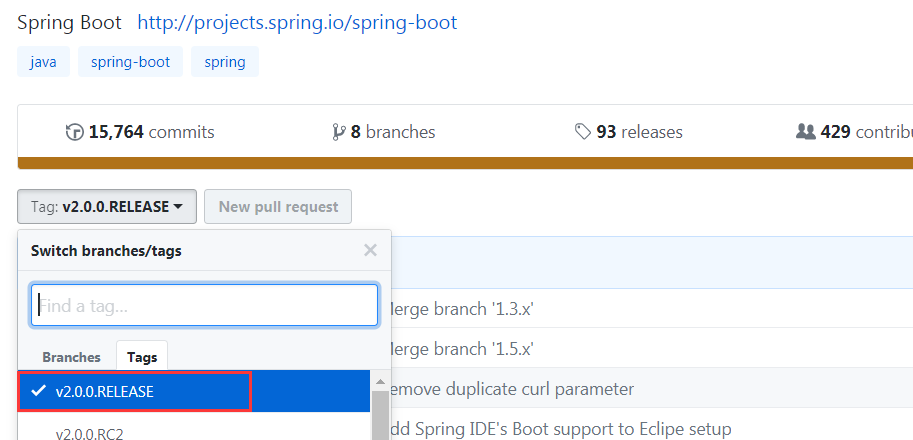View the 15,764 commits history
This screenshot has height=440, width=913.
(x=140, y=132)
